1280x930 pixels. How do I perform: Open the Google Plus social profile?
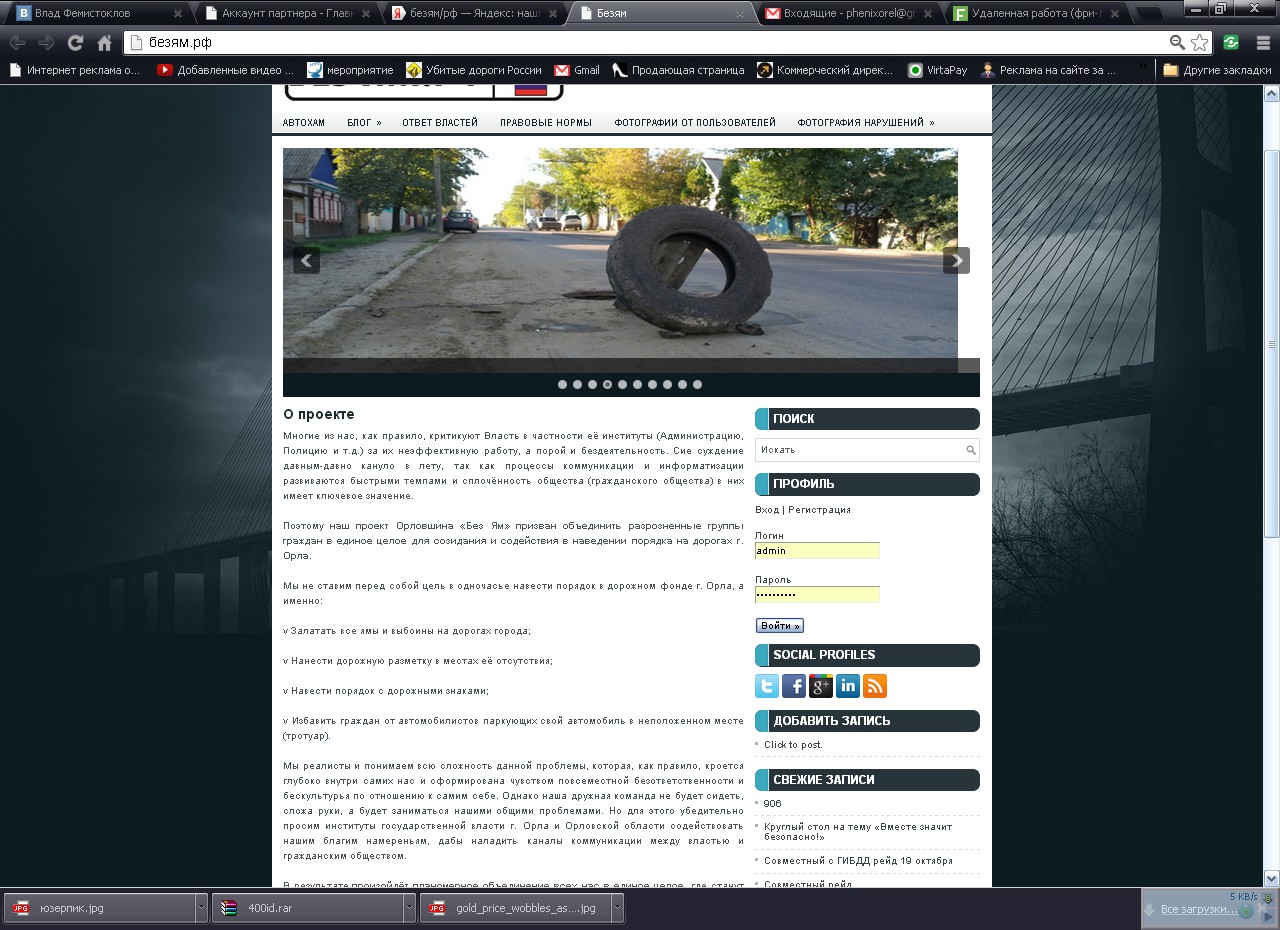pos(821,686)
